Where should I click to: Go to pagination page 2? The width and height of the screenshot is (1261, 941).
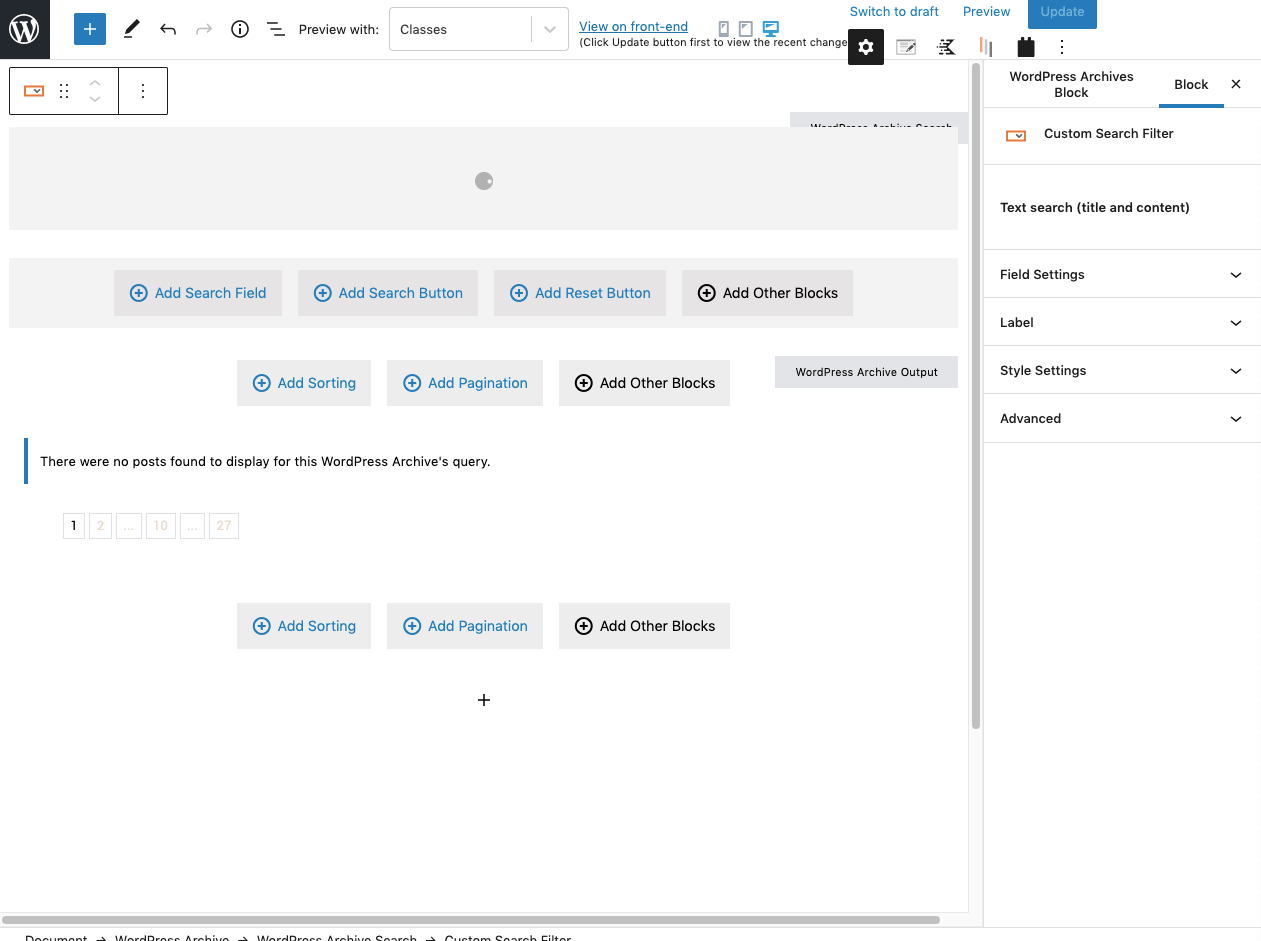(101, 526)
